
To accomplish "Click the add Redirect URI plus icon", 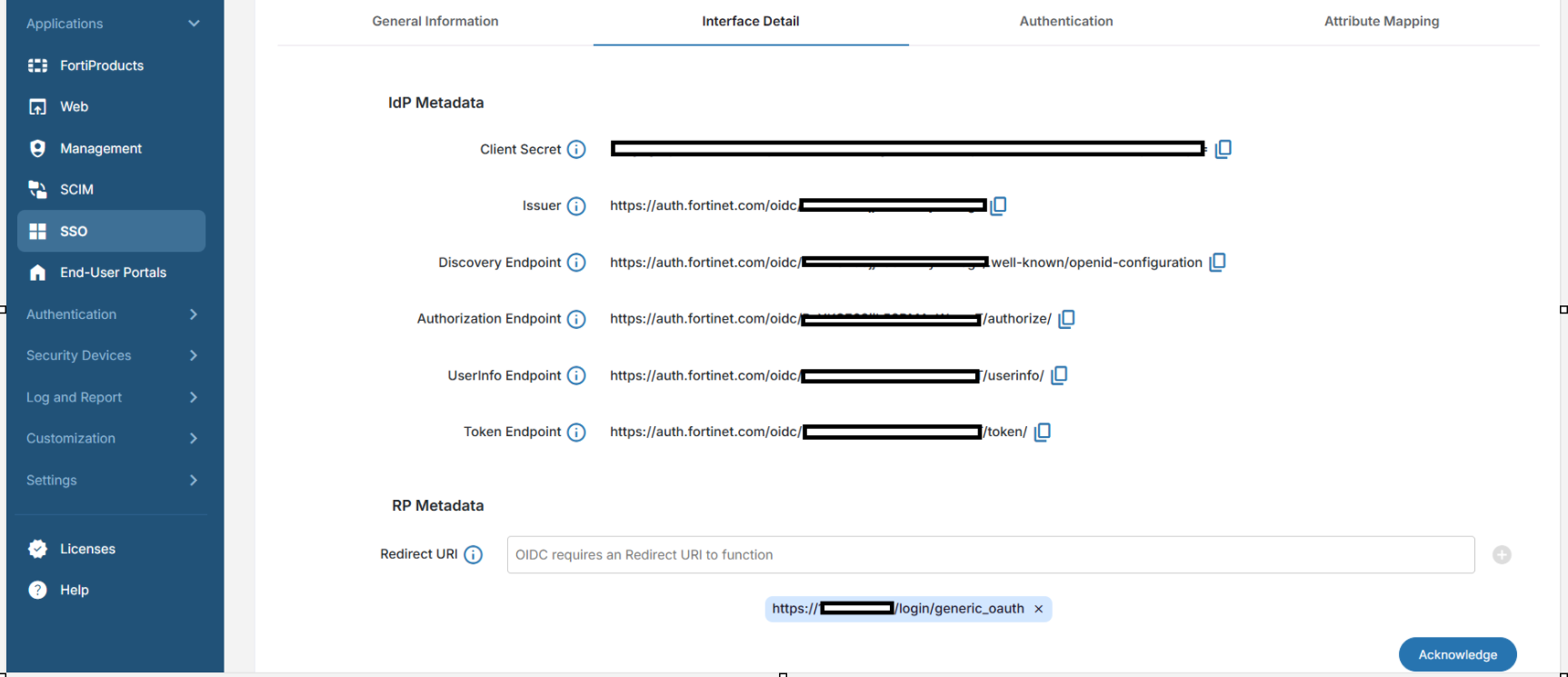I will 1502,555.
